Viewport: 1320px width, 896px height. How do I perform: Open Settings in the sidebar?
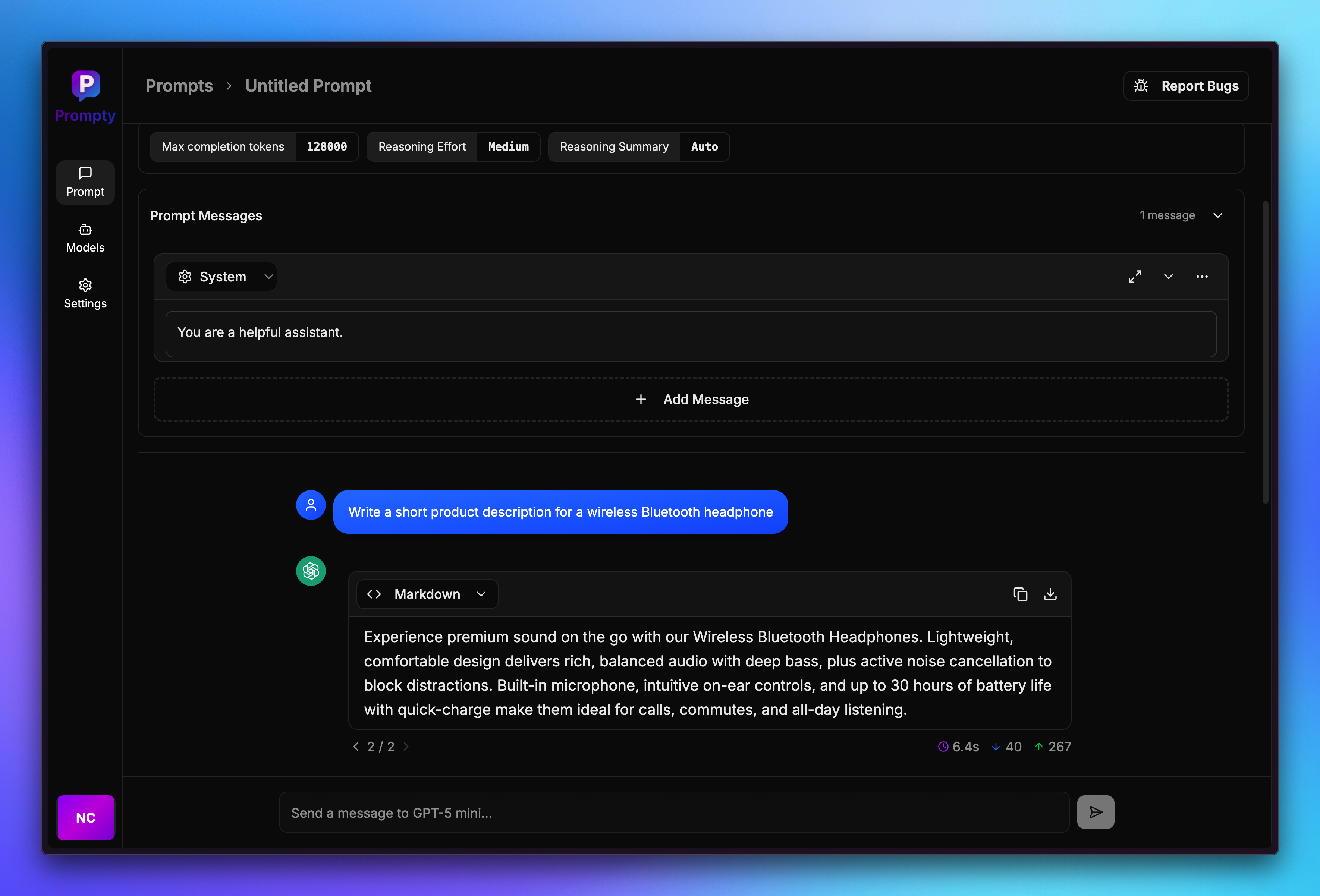(85, 294)
